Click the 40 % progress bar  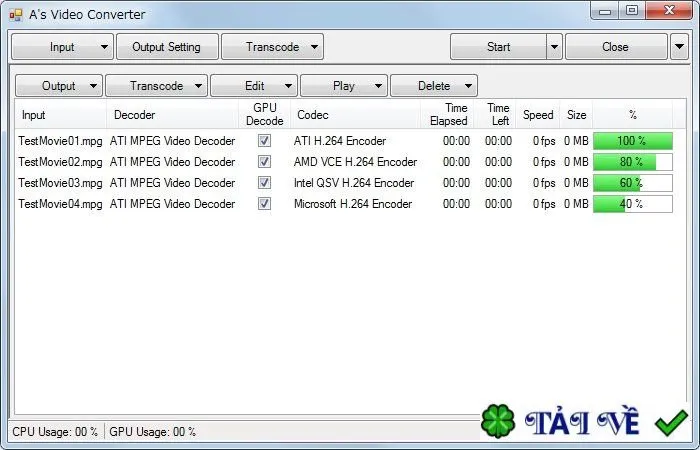(x=633, y=204)
